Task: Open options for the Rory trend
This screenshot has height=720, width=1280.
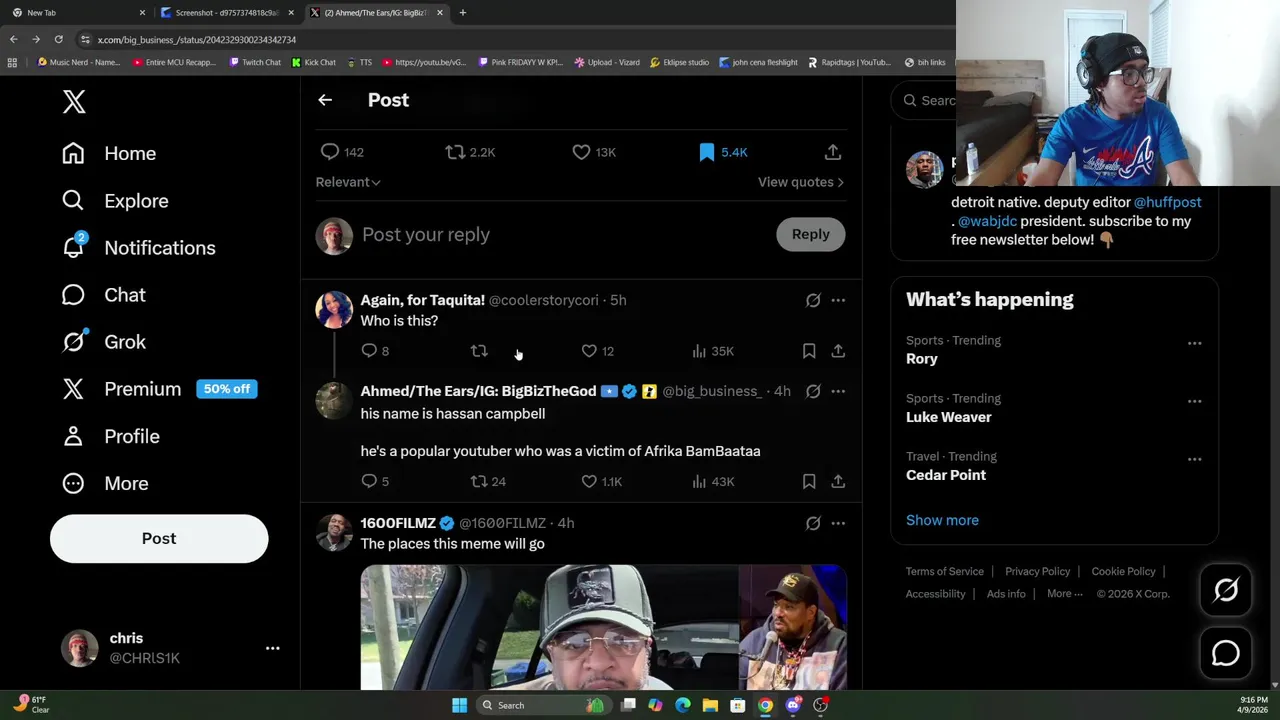Action: (1194, 343)
